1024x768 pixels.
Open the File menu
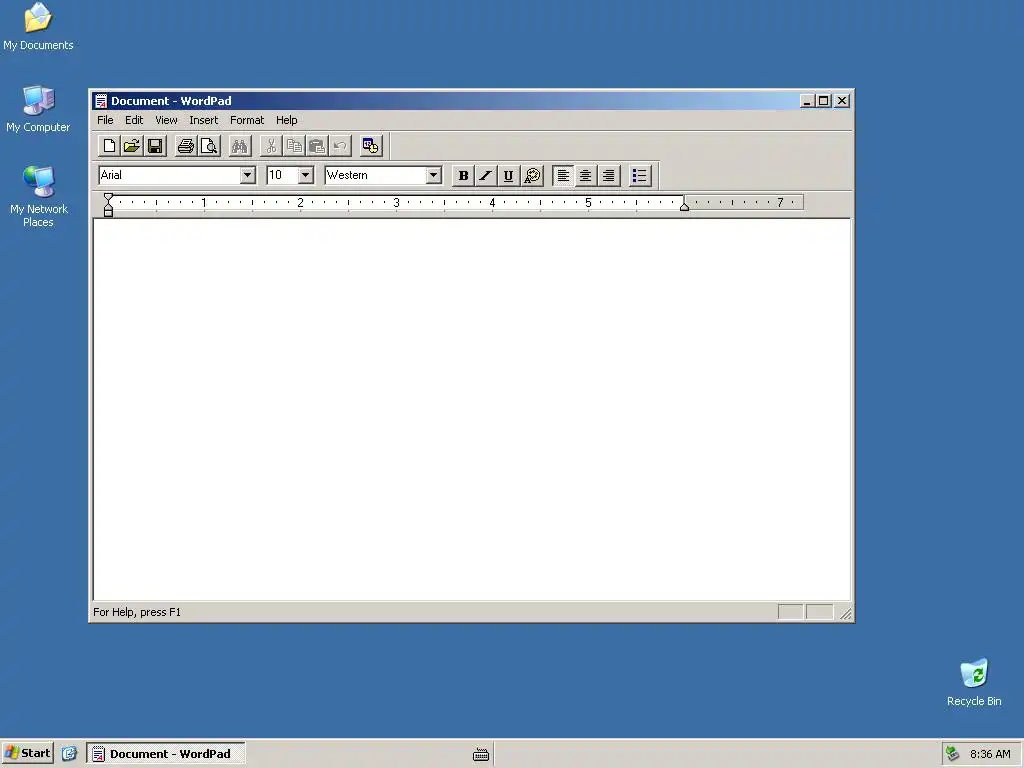click(105, 120)
